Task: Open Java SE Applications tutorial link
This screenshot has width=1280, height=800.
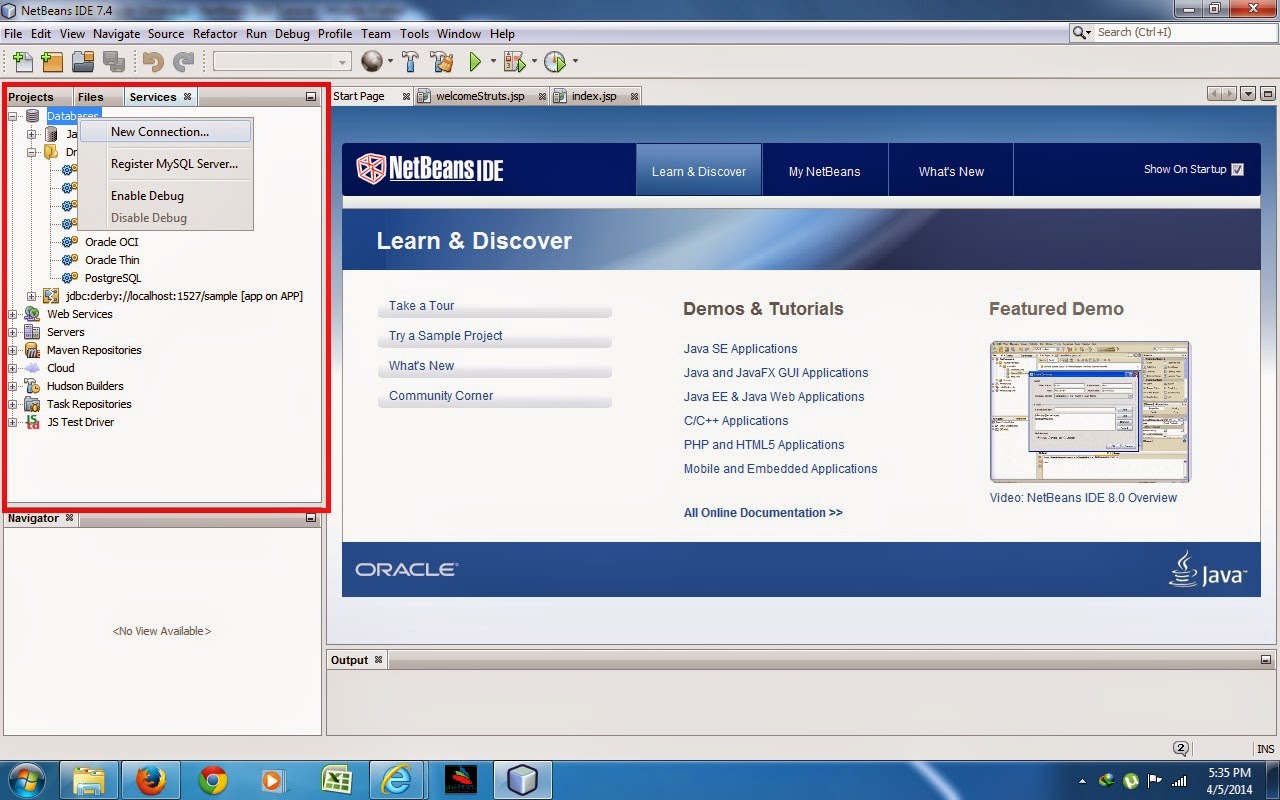Action: click(740, 349)
